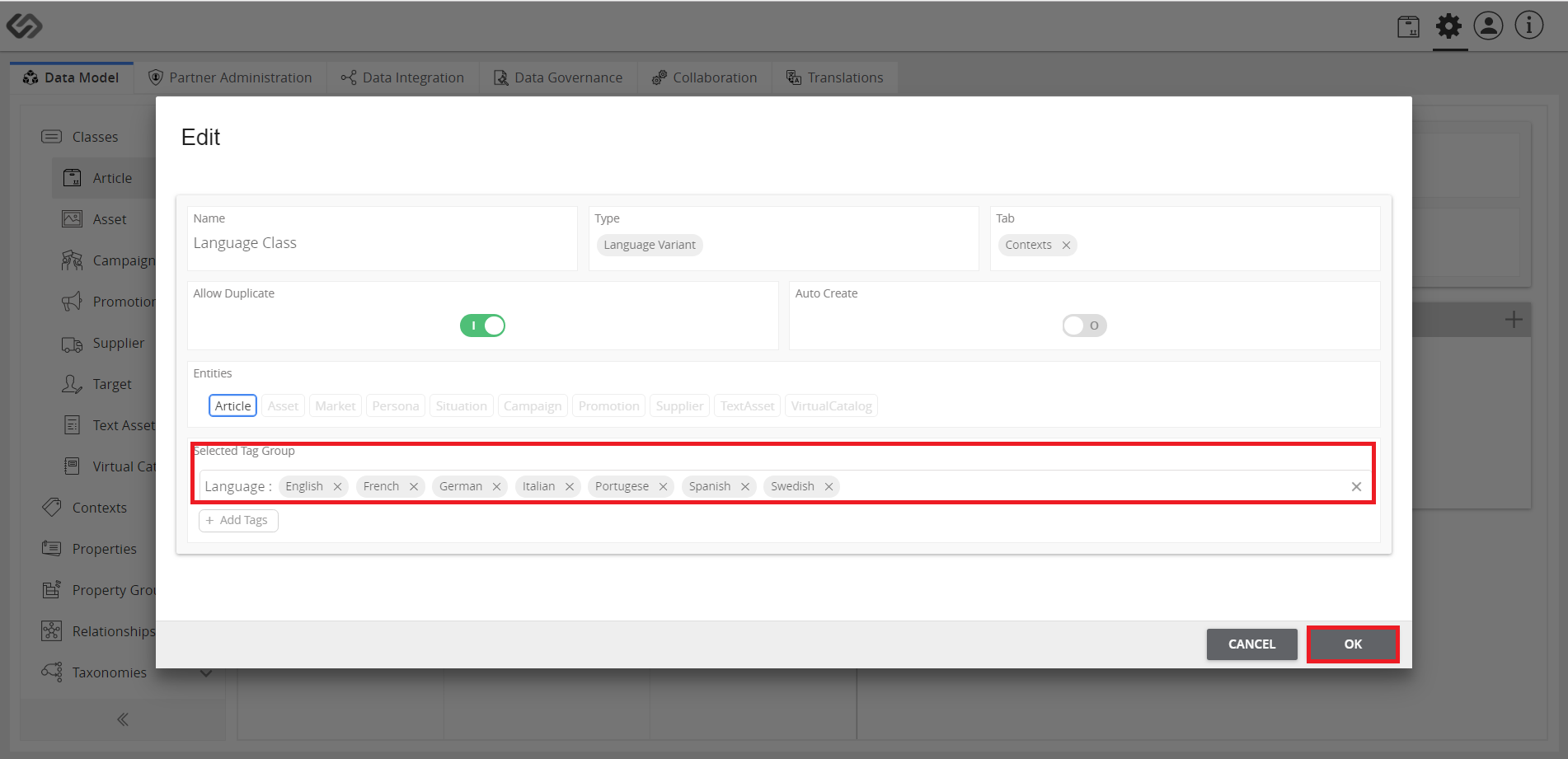Click the Text Asset document icon
The height and width of the screenshot is (759, 1568).
point(73,425)
